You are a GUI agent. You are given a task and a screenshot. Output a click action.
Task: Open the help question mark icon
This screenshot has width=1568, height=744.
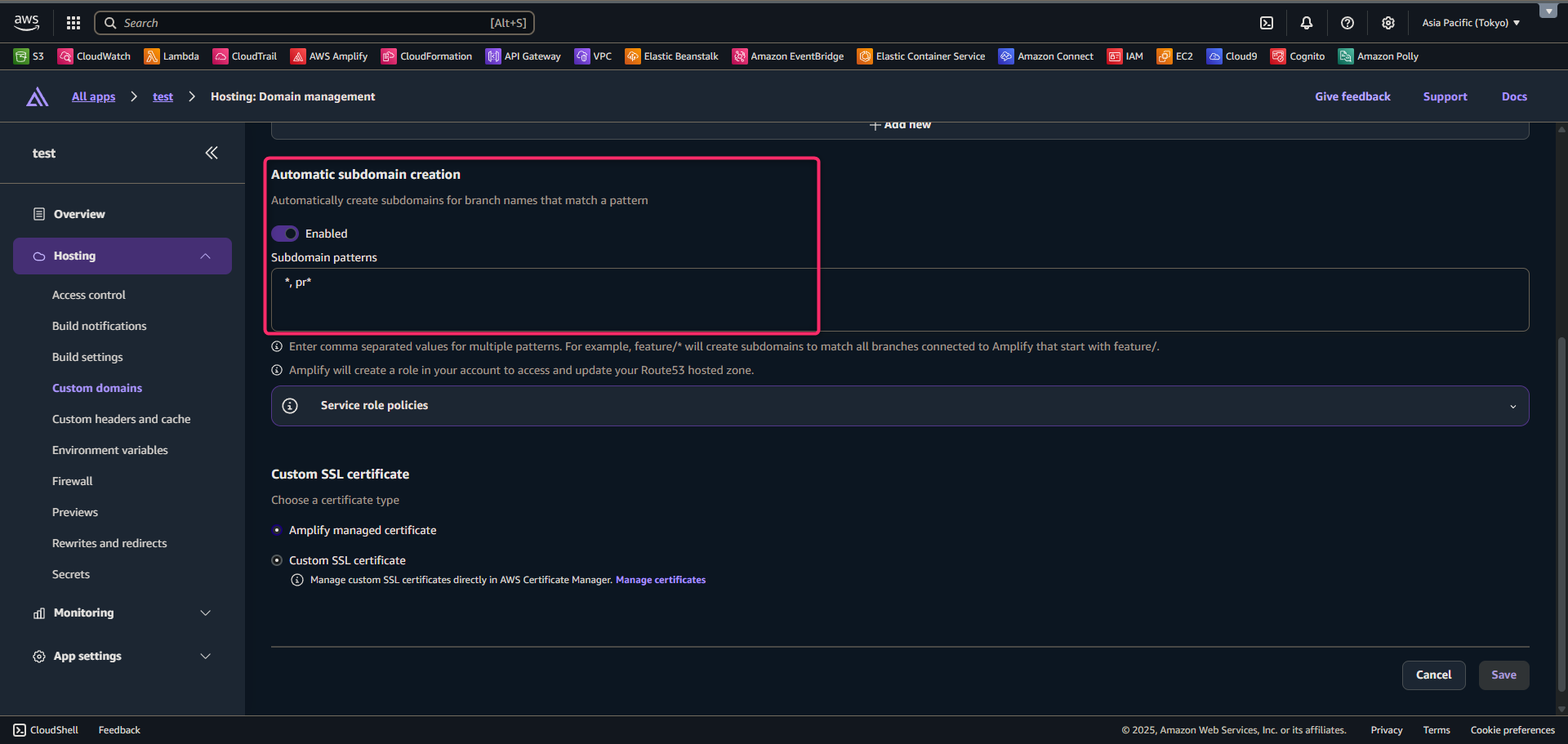(1347, 23)
